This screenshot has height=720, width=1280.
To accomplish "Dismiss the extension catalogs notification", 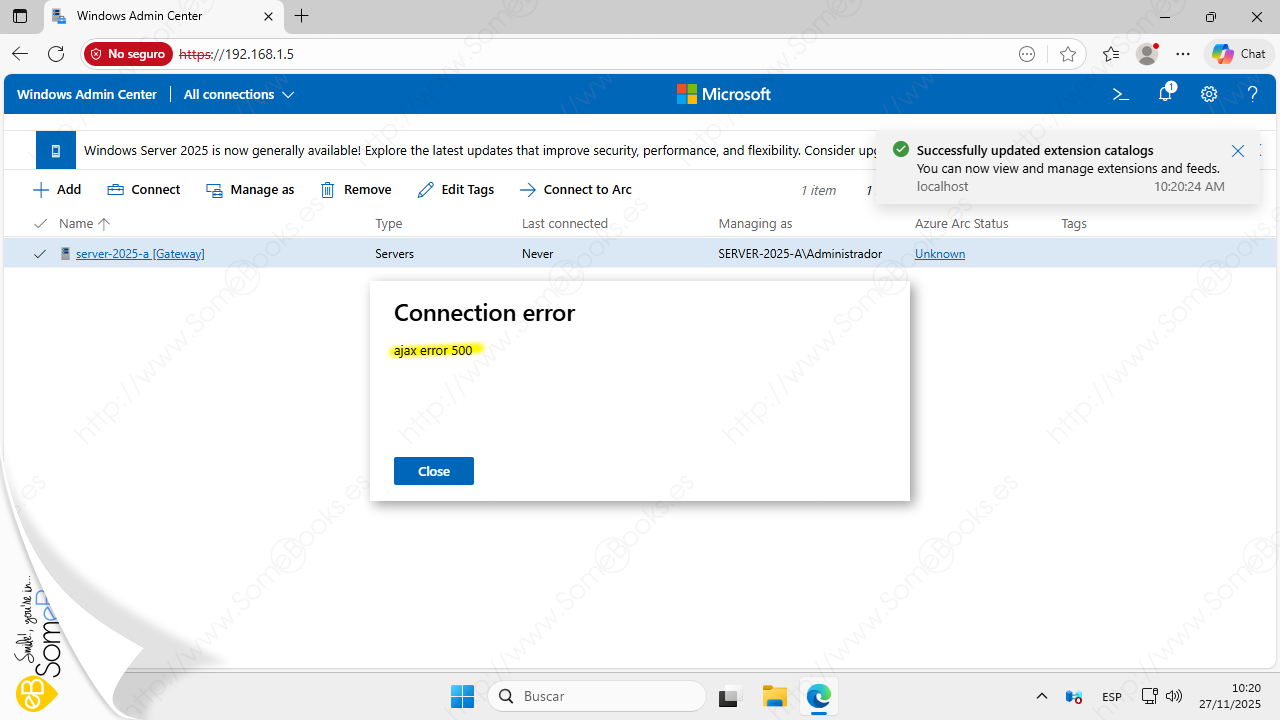I will coord(1237,151).
